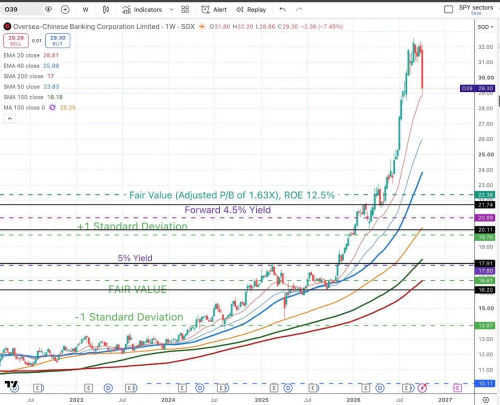Click the orange market status sun icon
Screen dimensions: 500x405
(x=202, y=26)
